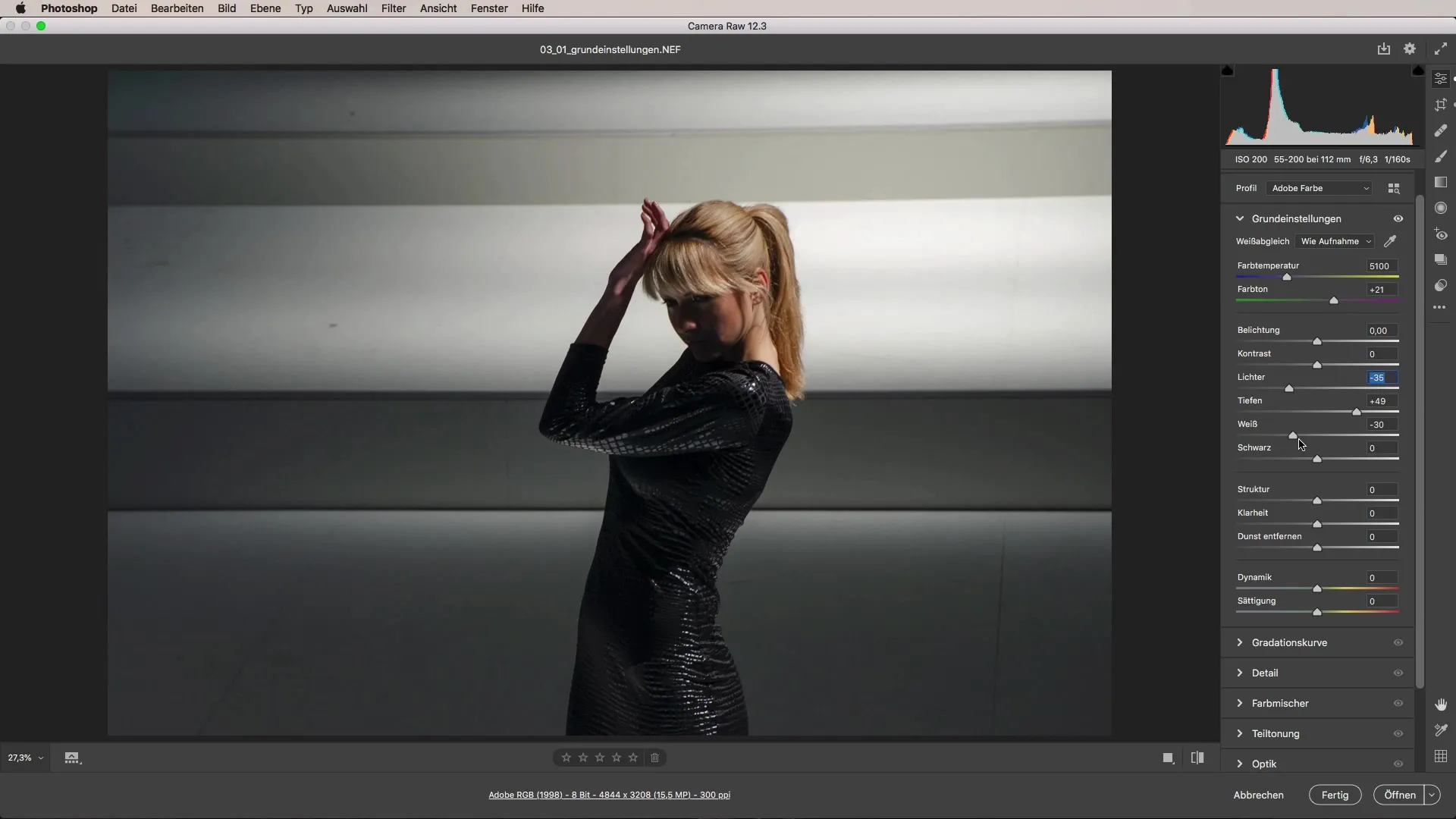Expand the Farbmischer section

1240,703
